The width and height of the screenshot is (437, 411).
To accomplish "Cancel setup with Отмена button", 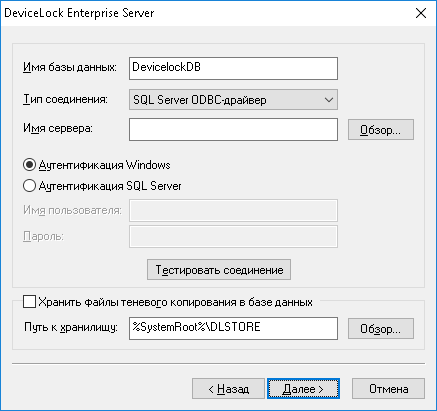I will [x=388, y=389].
